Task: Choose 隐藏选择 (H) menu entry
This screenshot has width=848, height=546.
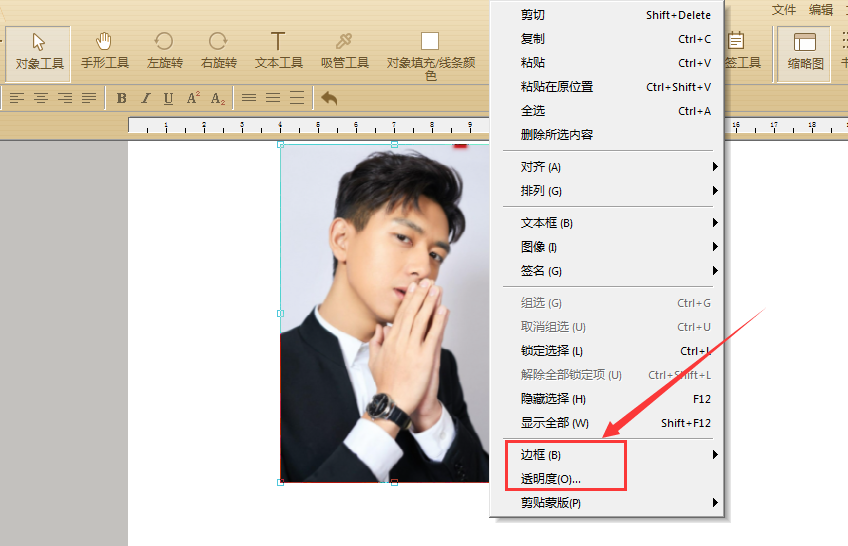Action: click(x=607, y=399)
